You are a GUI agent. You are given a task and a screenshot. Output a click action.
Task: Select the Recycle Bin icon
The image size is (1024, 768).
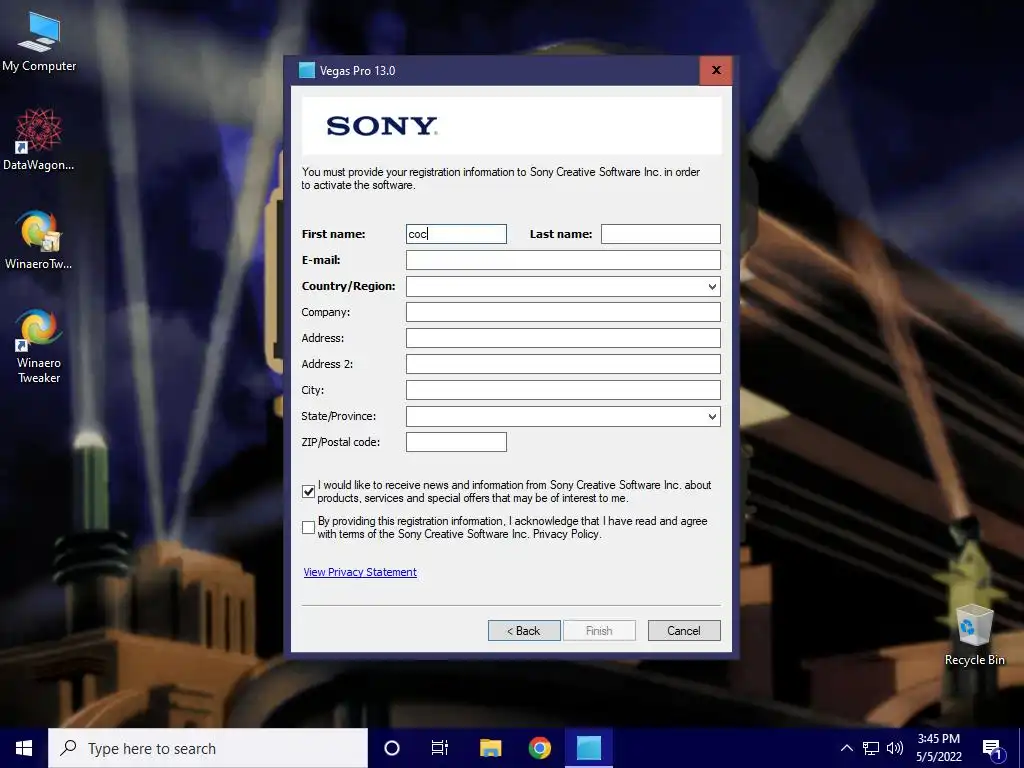[974, 635]
